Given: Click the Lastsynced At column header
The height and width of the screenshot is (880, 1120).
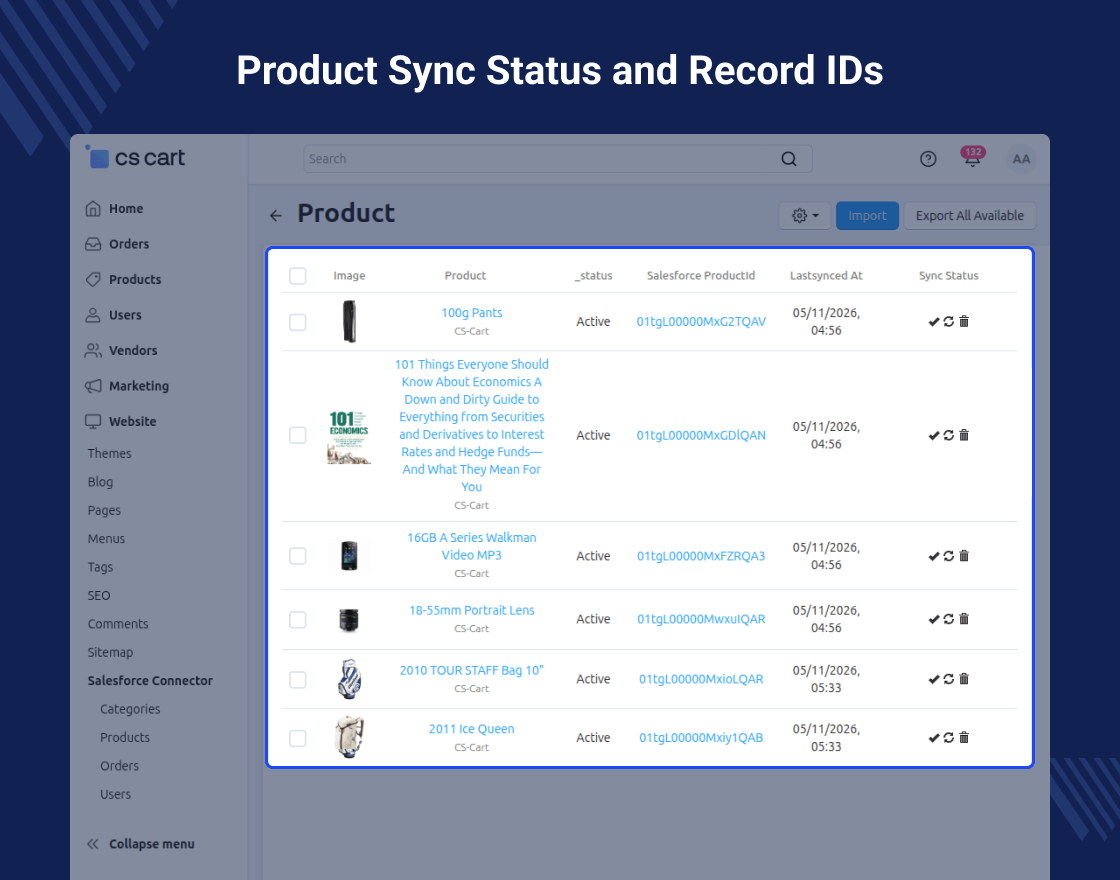Looking at the screenshot, I should 826,276.
